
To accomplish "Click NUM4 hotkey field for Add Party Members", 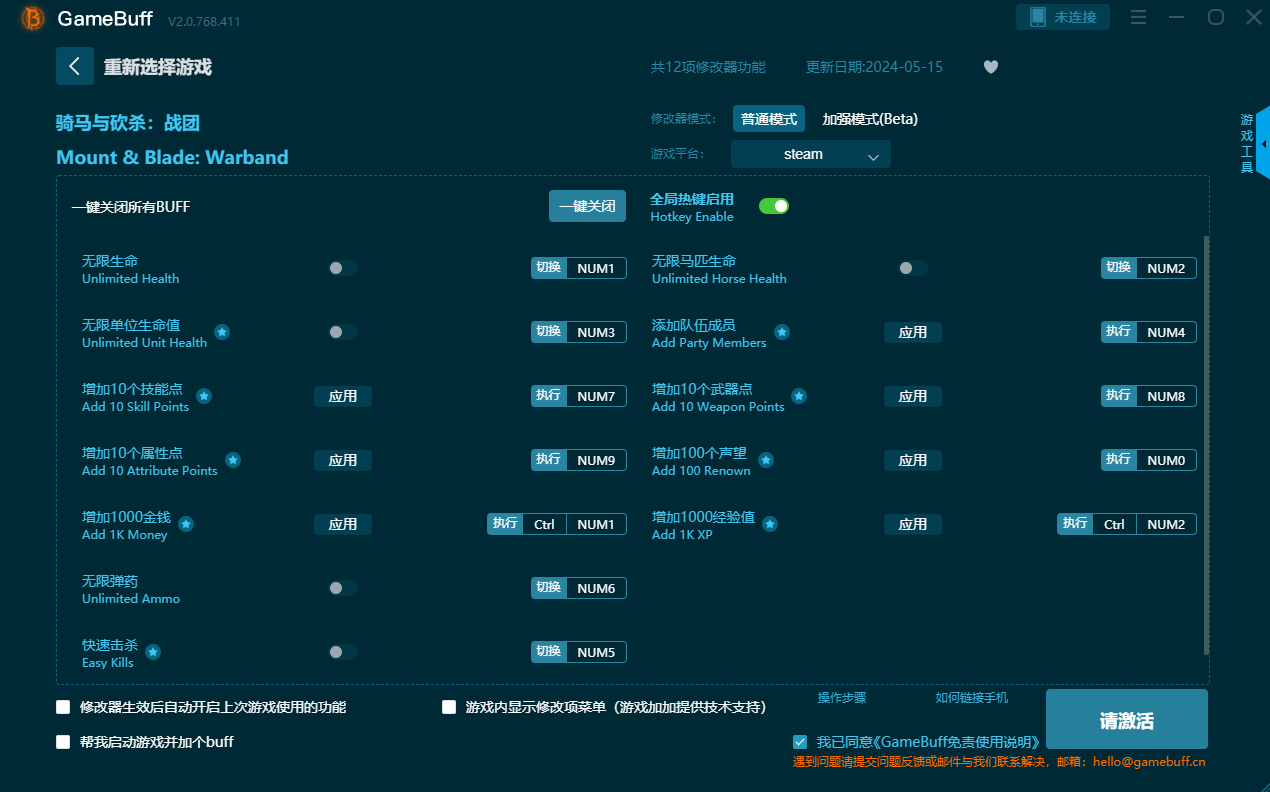I will point(1166,332).
